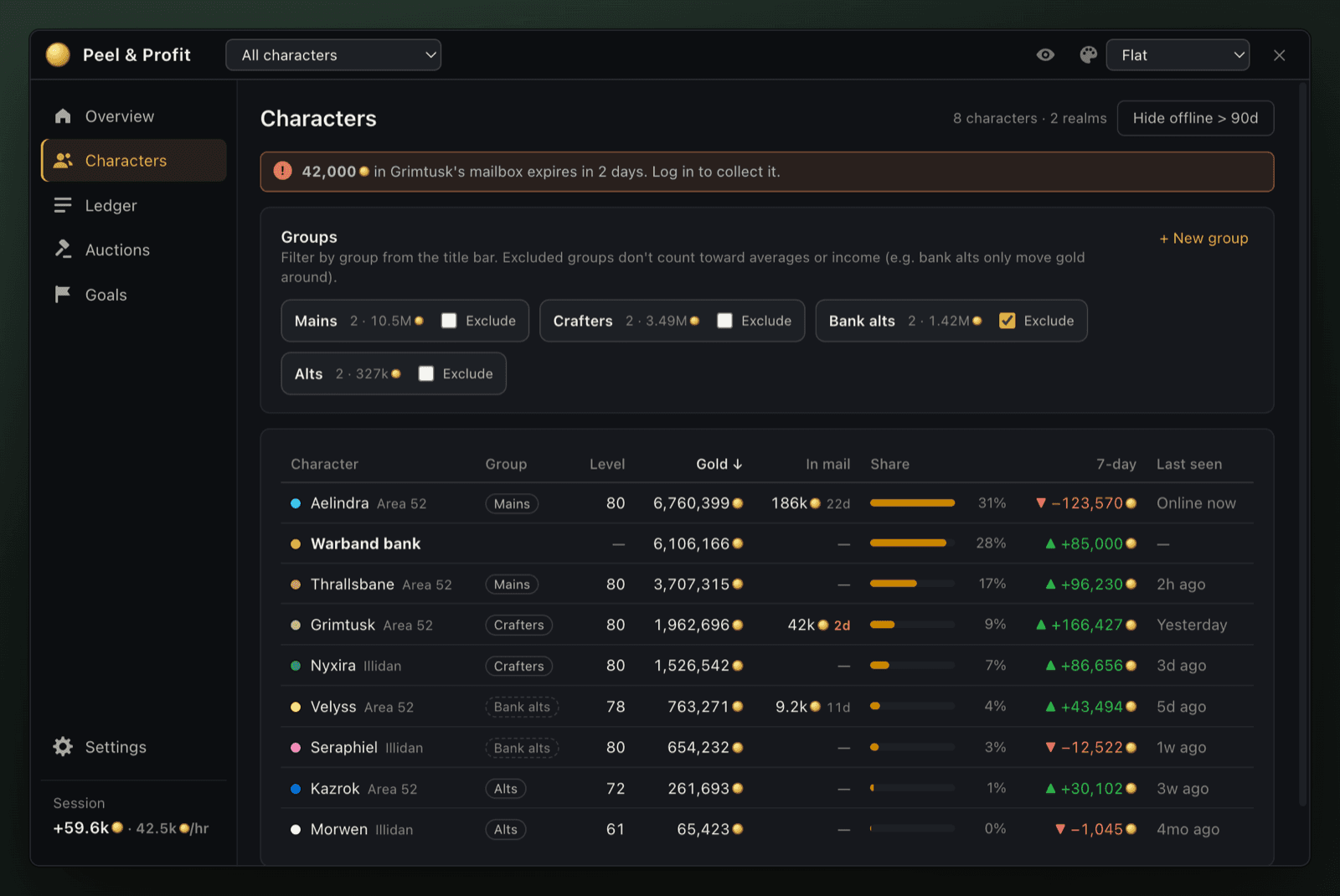Go to the Overview page

(134, 116)
